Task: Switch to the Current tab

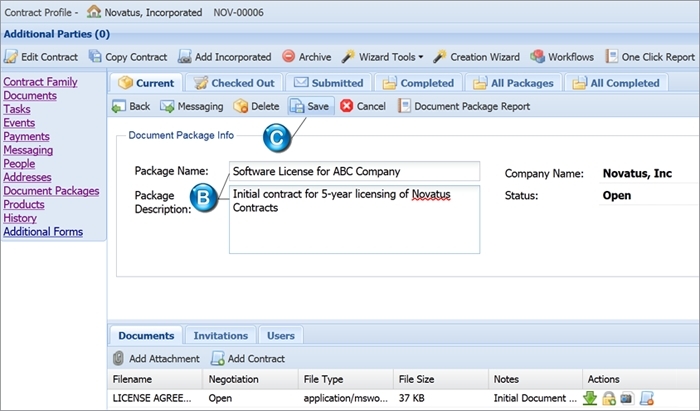Action: [x=146, y=83]
